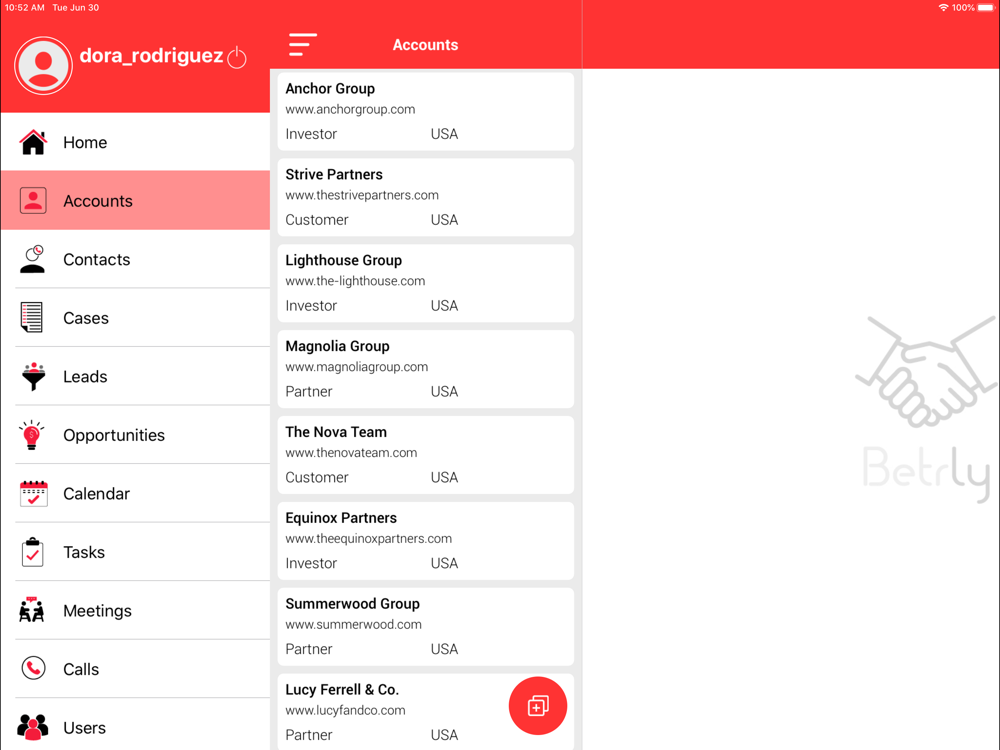The height and width of the screenshot is (750, 1000).
Task: Open Opportunities menu item
Action: tap(135, 435)
